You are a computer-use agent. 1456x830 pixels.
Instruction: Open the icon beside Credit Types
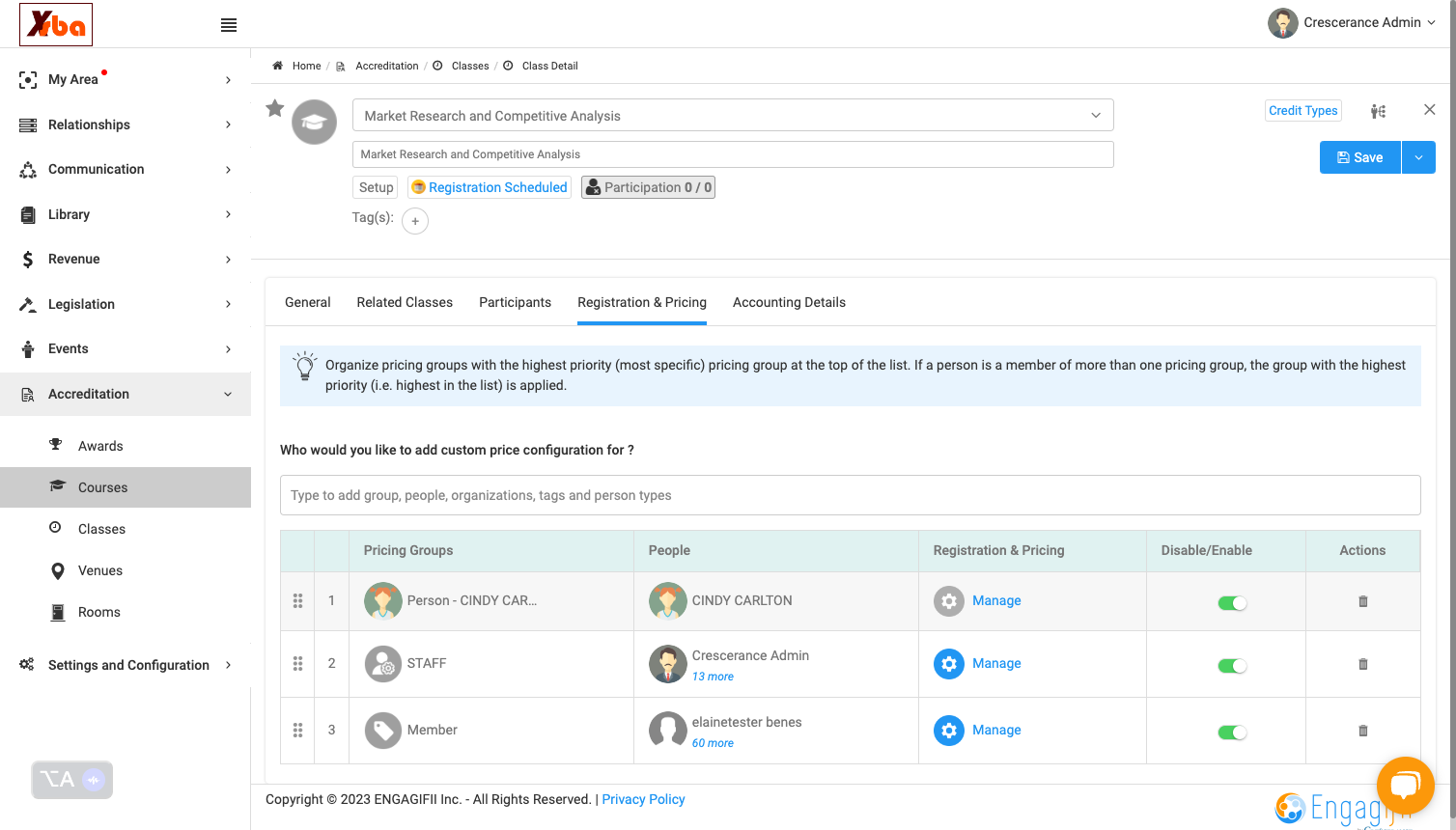(x=1378, y=111)
